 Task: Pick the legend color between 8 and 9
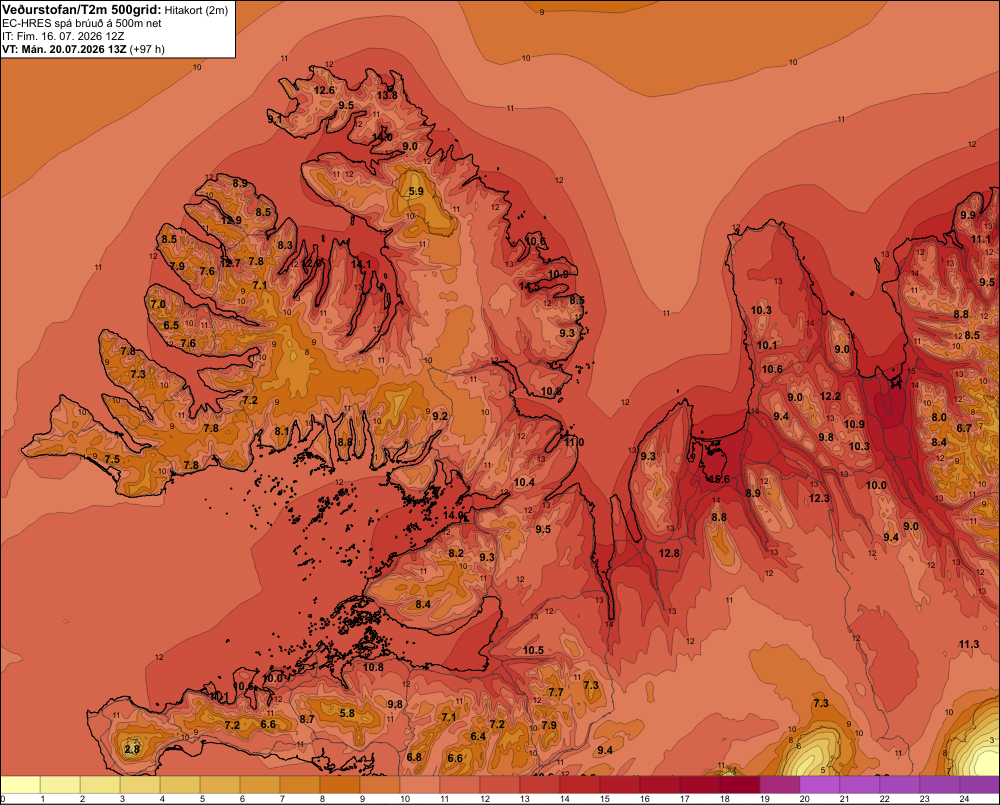click(x=340, y=785)
